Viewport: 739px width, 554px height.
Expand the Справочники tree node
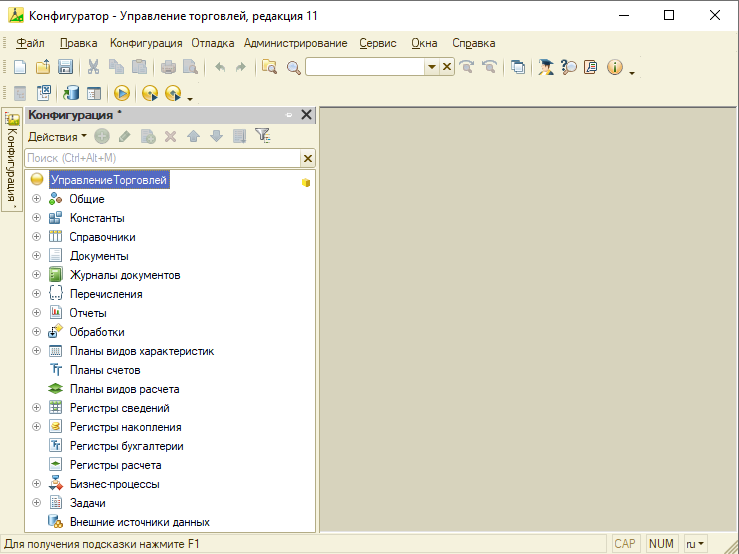36,236
